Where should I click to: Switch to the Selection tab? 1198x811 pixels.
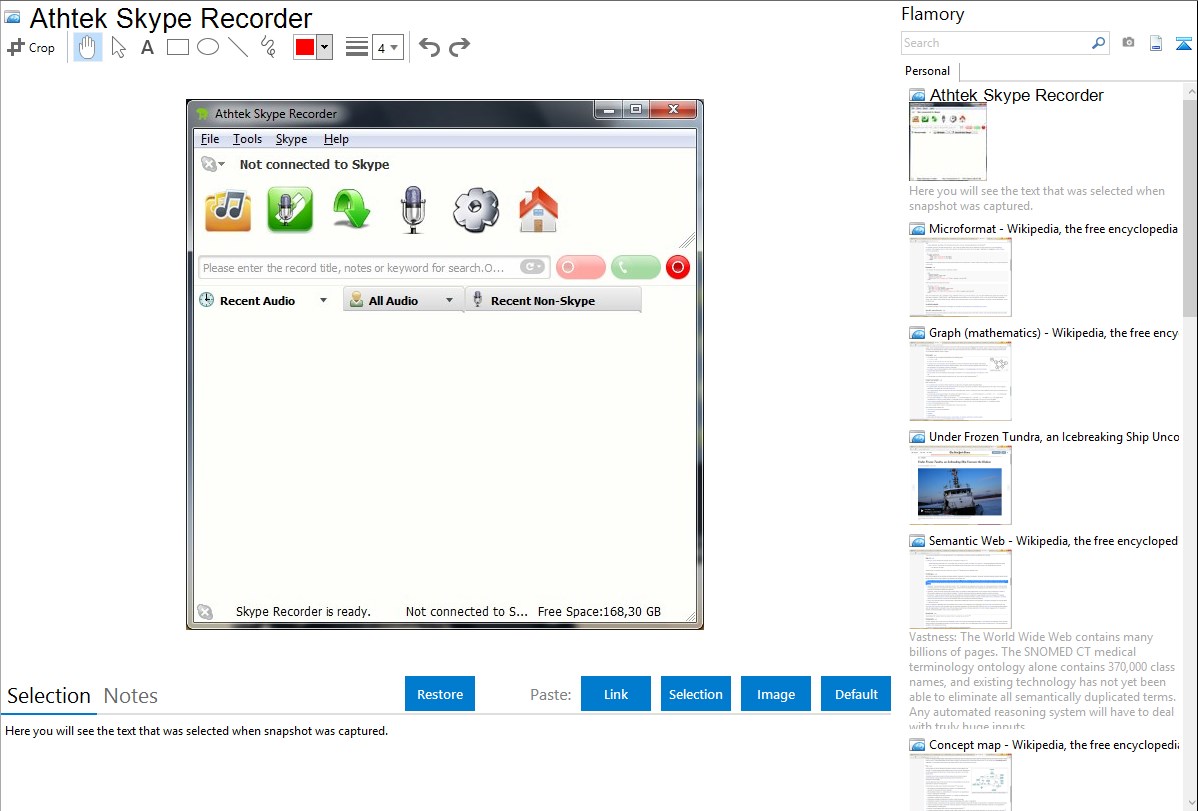coord(49,696)
